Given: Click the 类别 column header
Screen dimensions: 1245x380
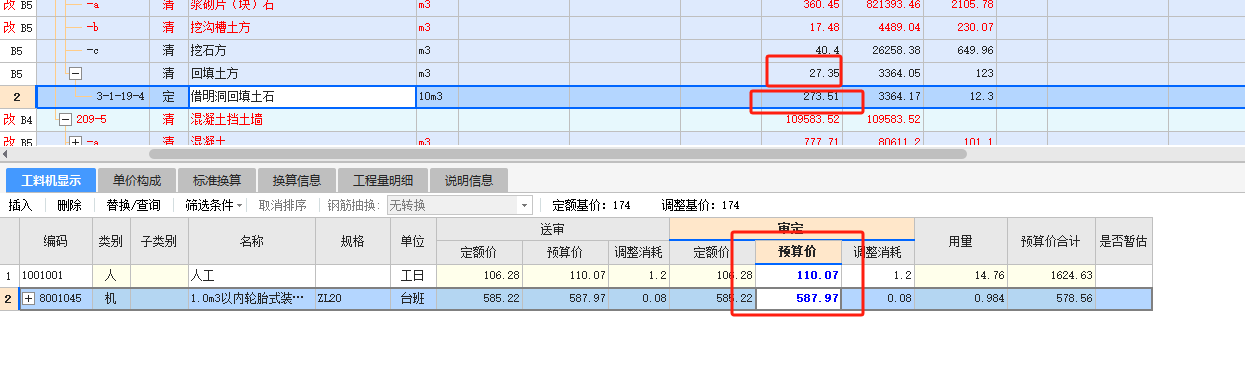Looking at the screenshot, I should tap(111, 241).
